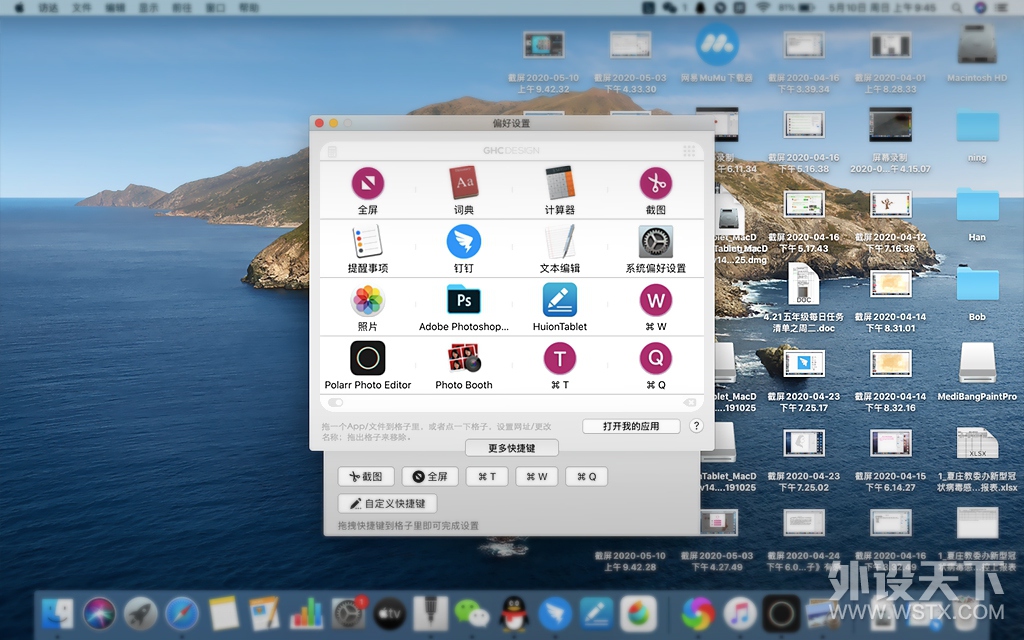Open Finder from the Dock
This screenshot has width=1024, height=640.
57,614
